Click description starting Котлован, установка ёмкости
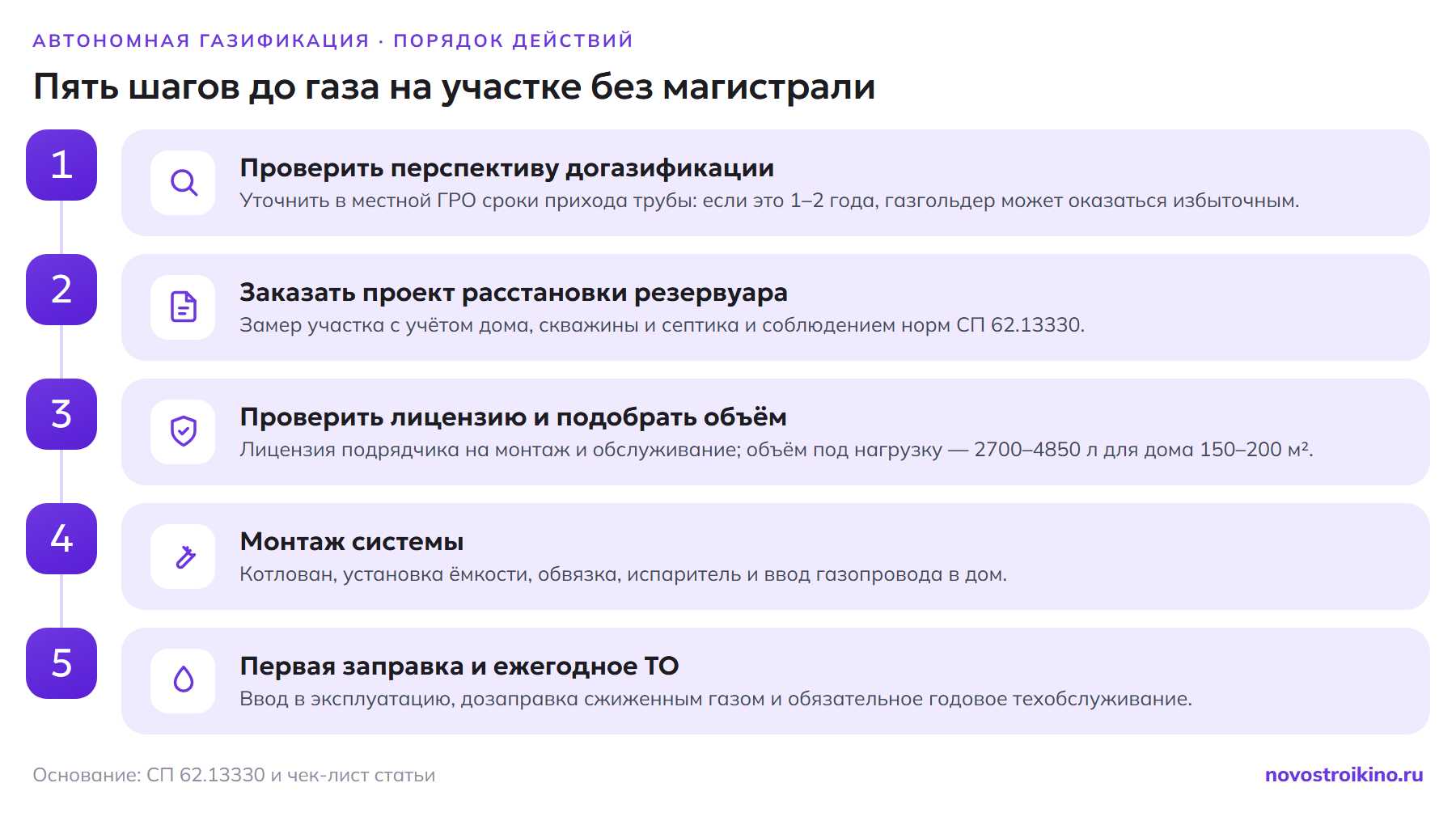Viewport: 1456px width, 838px height. click(624, 574)
